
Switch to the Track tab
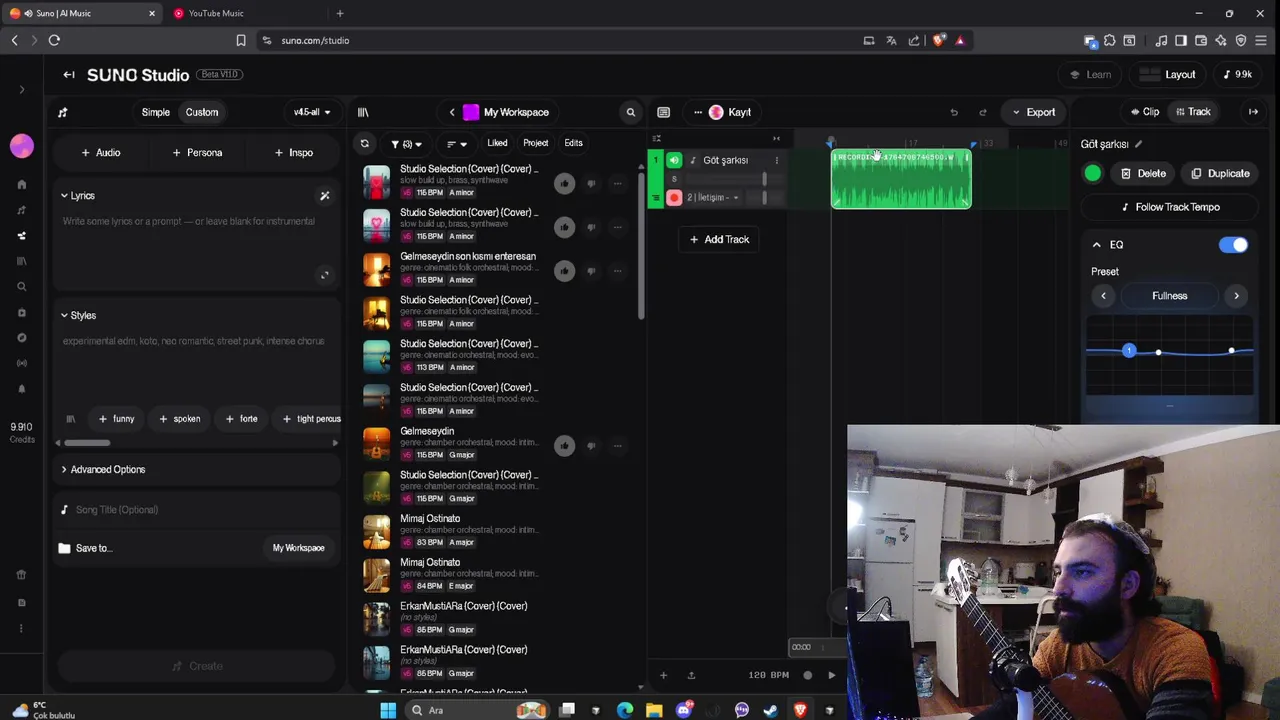coord(1193,112)
